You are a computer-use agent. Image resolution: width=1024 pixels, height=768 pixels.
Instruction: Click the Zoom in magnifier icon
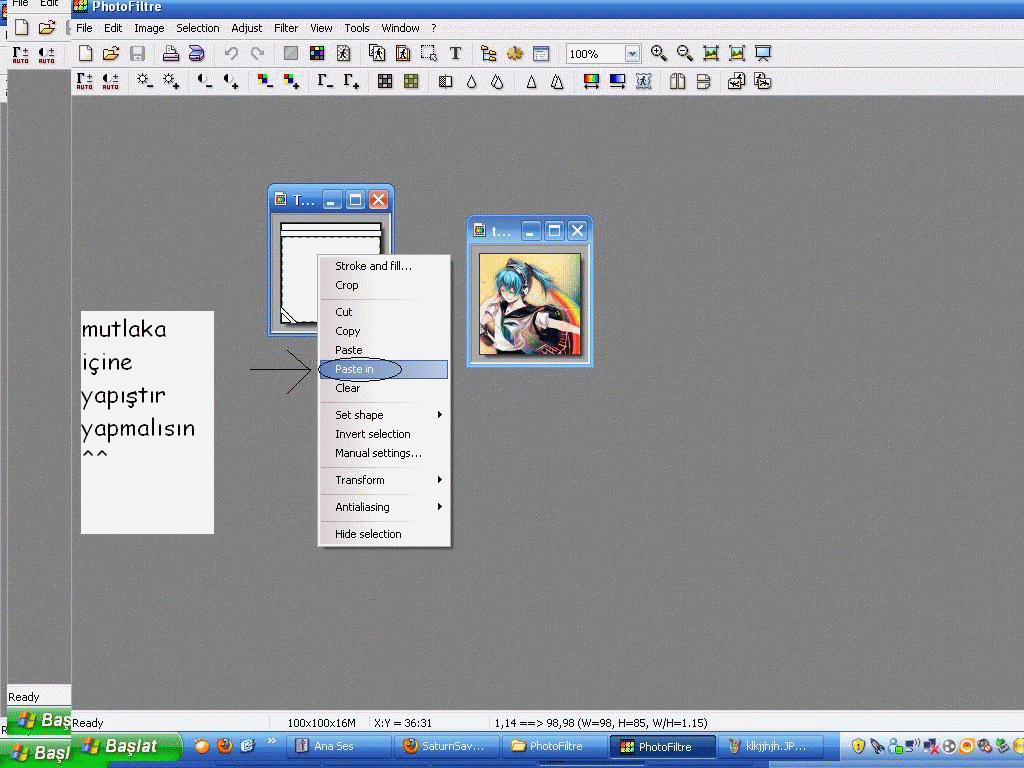[659, 54]
